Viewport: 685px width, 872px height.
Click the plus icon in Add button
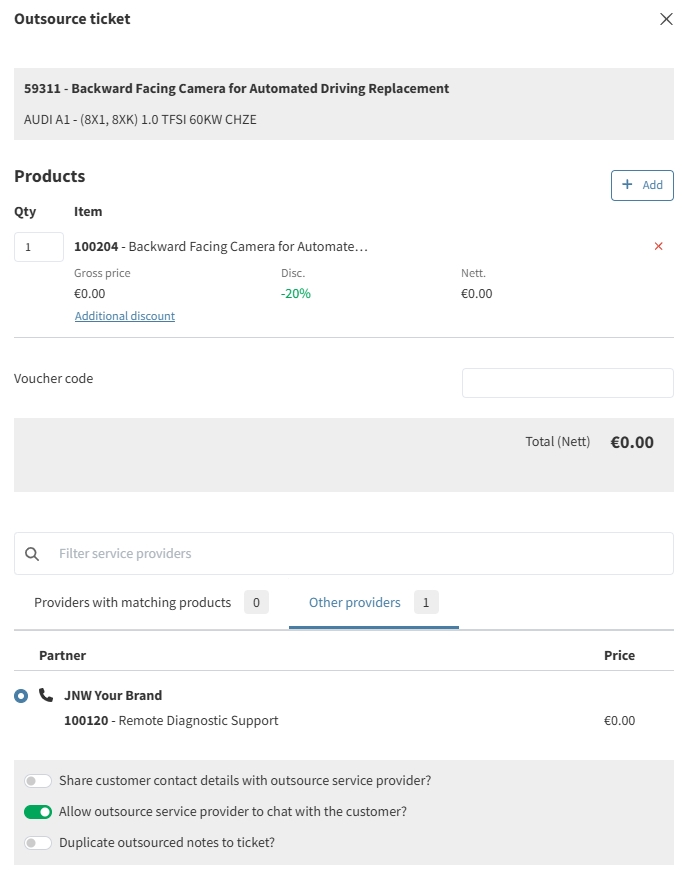click(x=627, y=185)
